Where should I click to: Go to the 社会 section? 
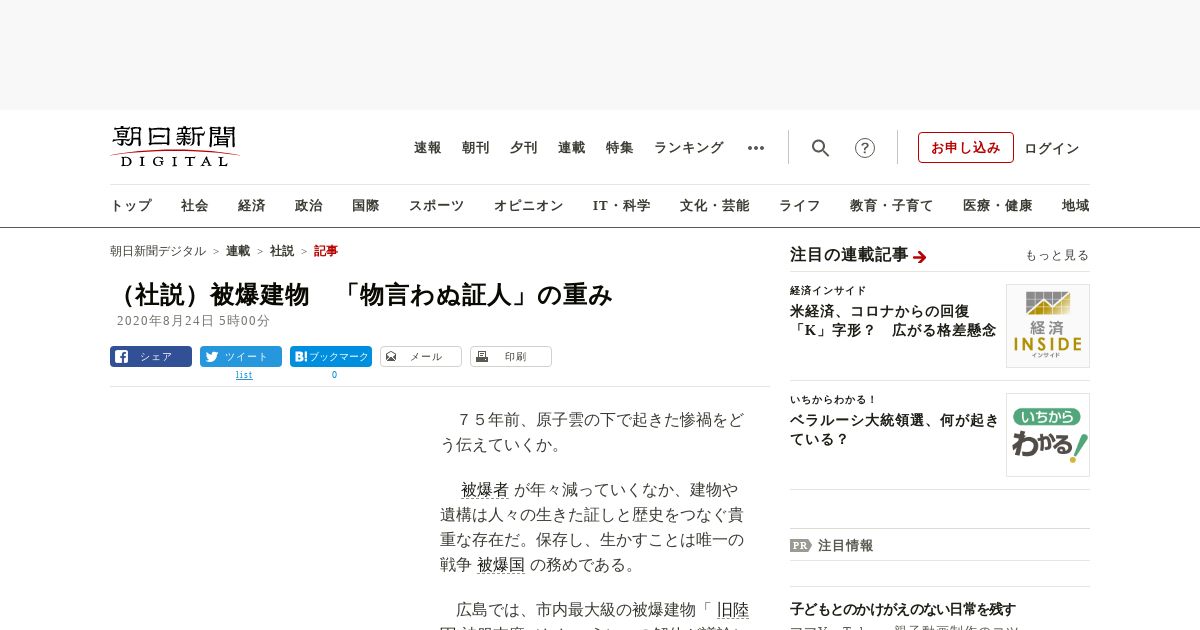coord(195,206)
